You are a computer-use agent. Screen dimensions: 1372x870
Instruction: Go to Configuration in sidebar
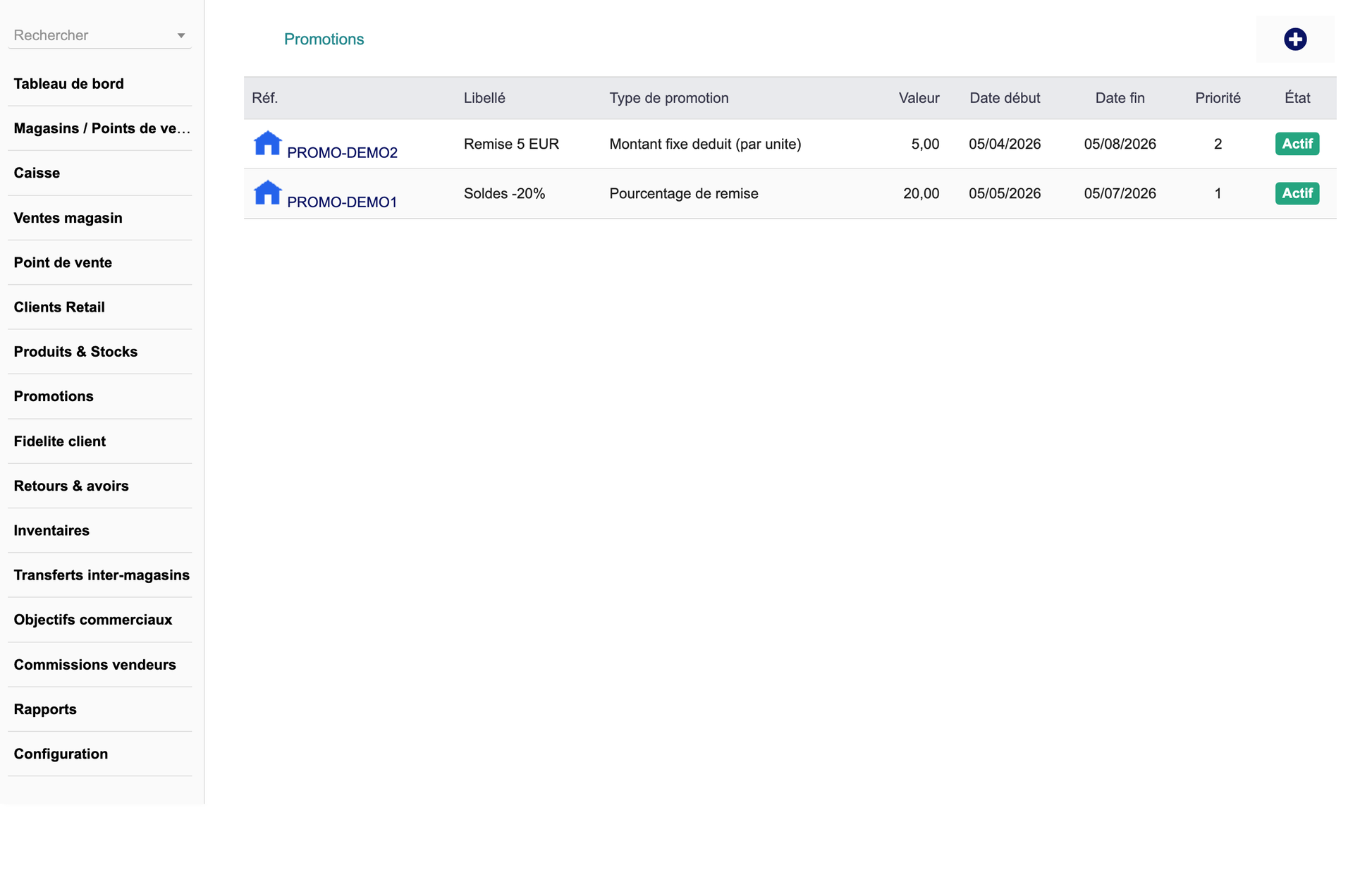61,754
